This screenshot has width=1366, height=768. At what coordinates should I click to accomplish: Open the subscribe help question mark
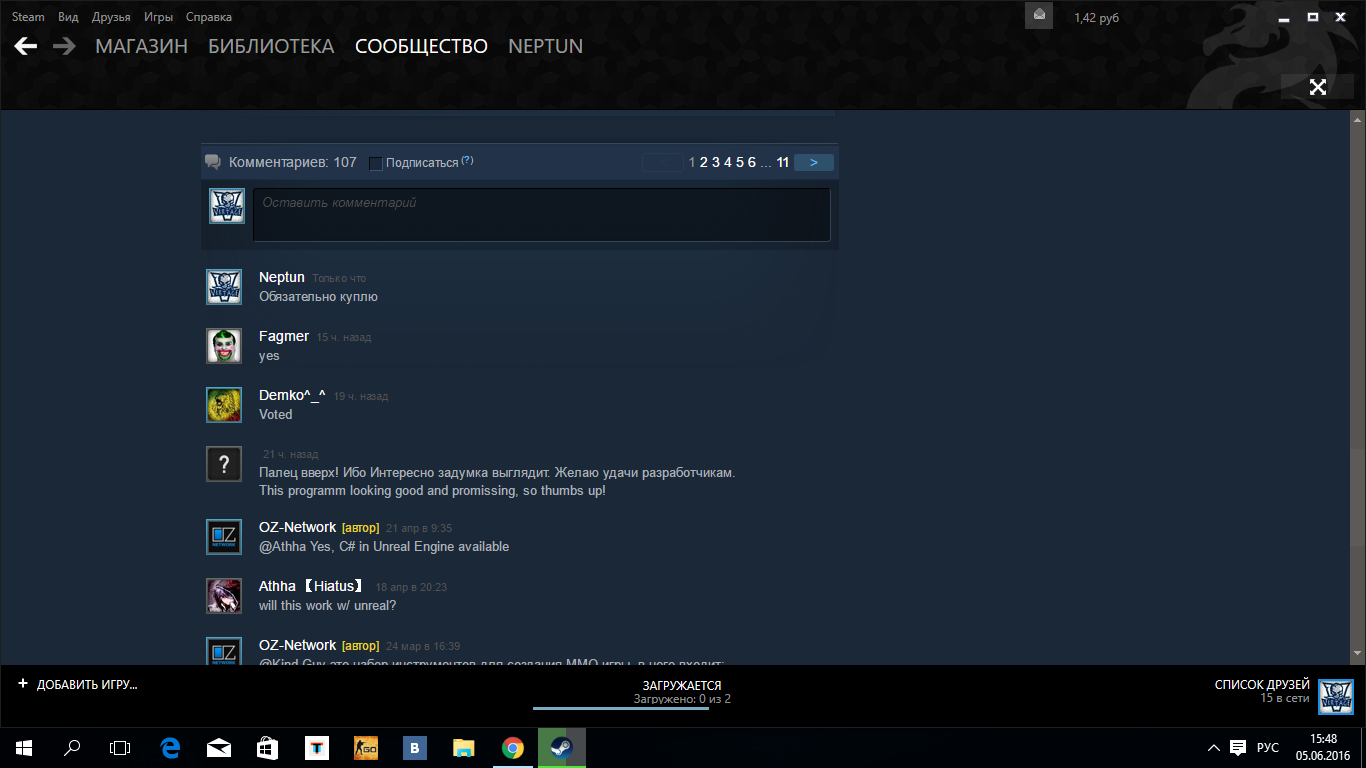pyautogui.click(x=467, y=161)
